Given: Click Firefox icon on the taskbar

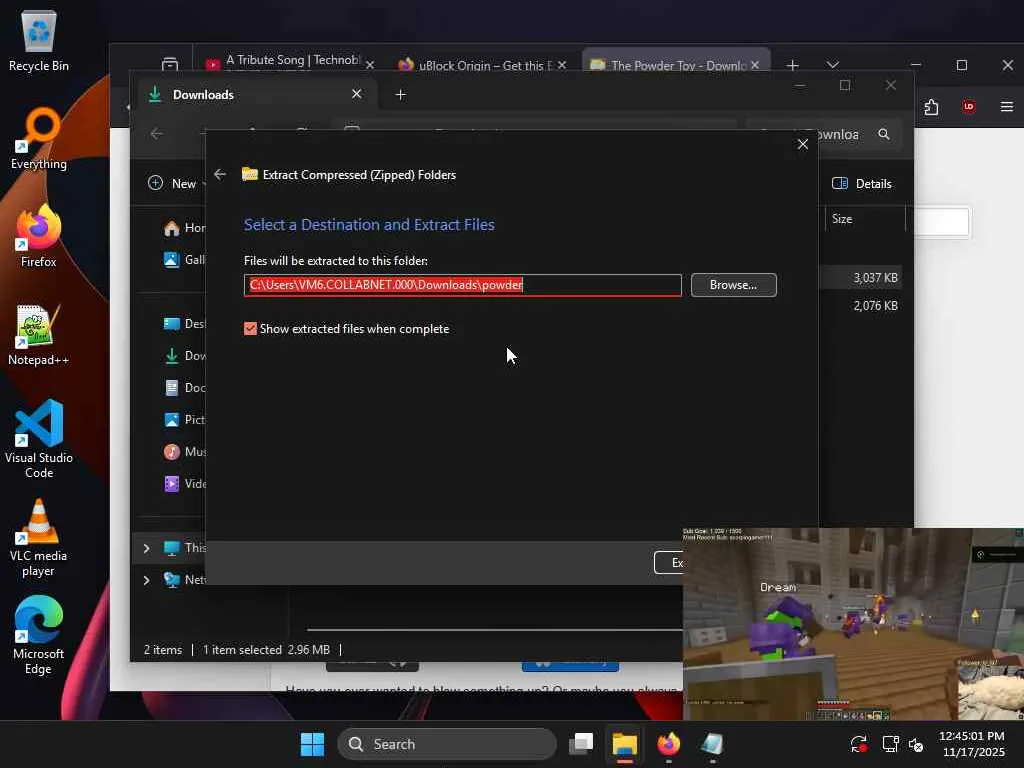Looking at the screenshot, I should coord(668,744).
